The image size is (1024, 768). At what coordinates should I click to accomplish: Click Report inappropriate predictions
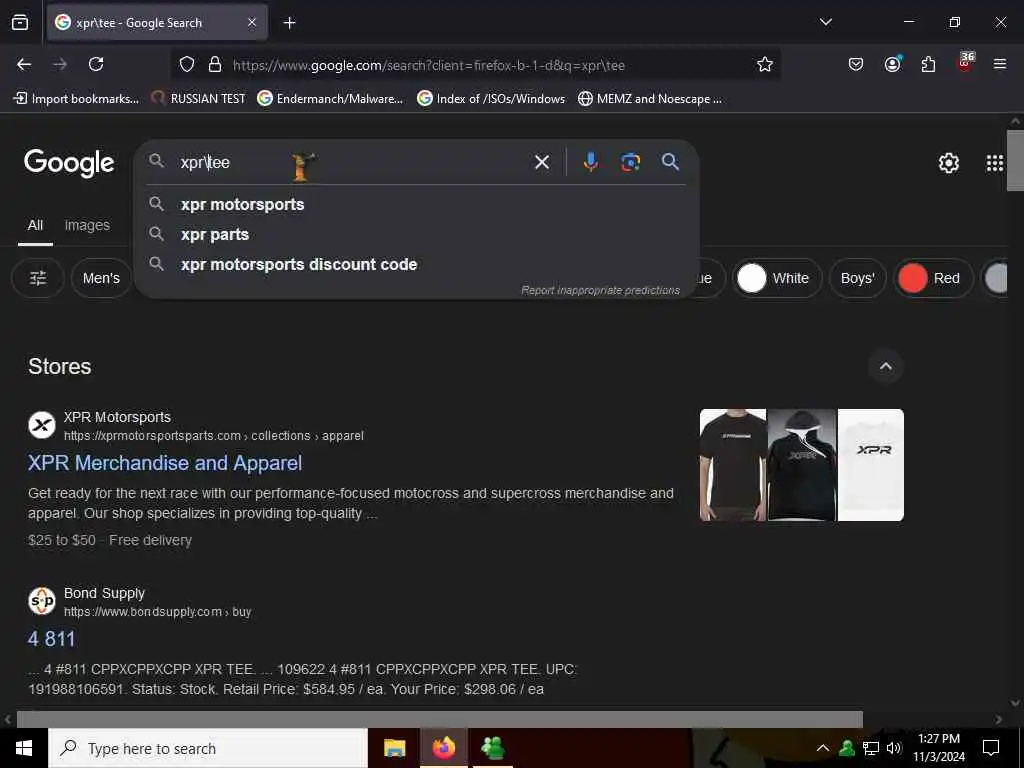[x=600, y=290]
